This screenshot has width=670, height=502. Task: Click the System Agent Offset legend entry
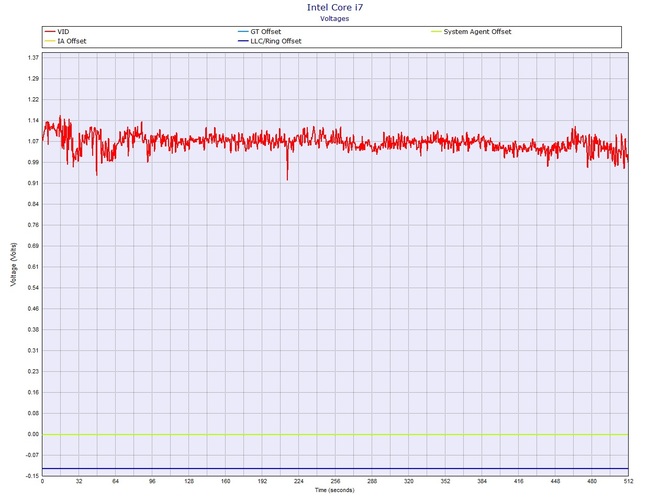coord(471,32)
